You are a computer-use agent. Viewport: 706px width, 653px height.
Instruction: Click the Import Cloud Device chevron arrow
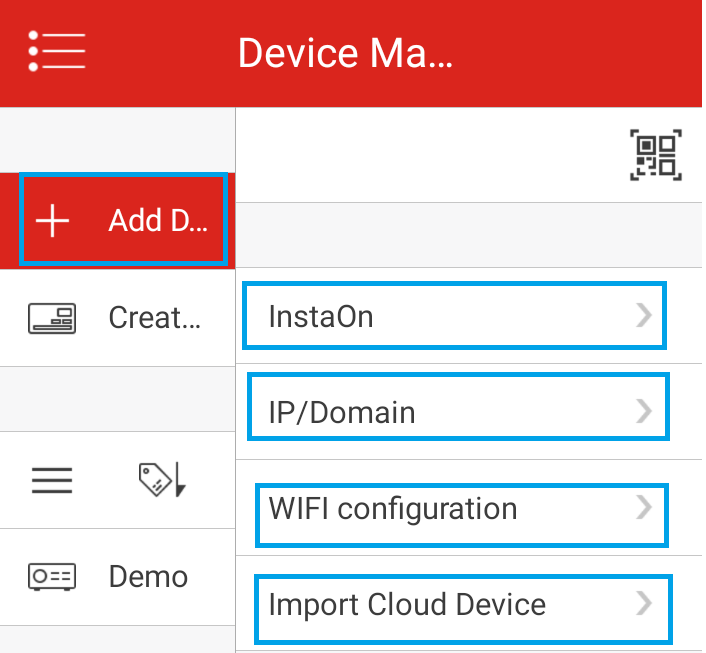[644, 604]
